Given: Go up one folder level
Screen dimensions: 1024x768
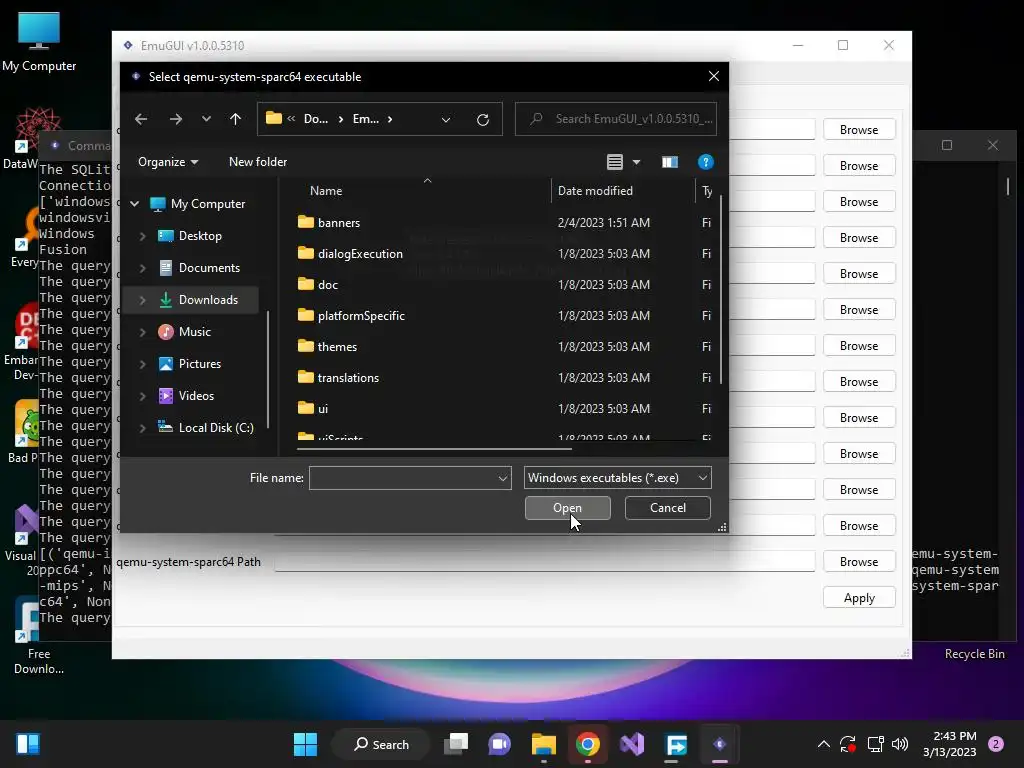Looking at the screenshot, I should pos(236,119).
